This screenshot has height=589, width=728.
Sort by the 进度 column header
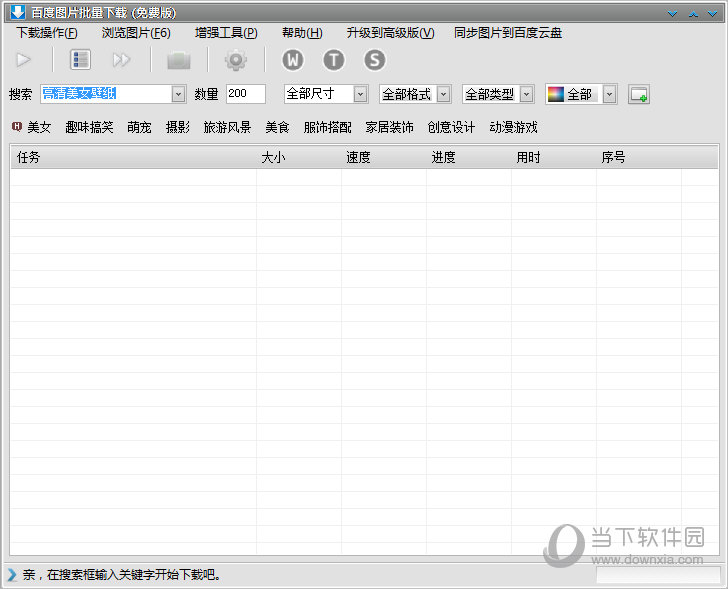pos(468,157)
